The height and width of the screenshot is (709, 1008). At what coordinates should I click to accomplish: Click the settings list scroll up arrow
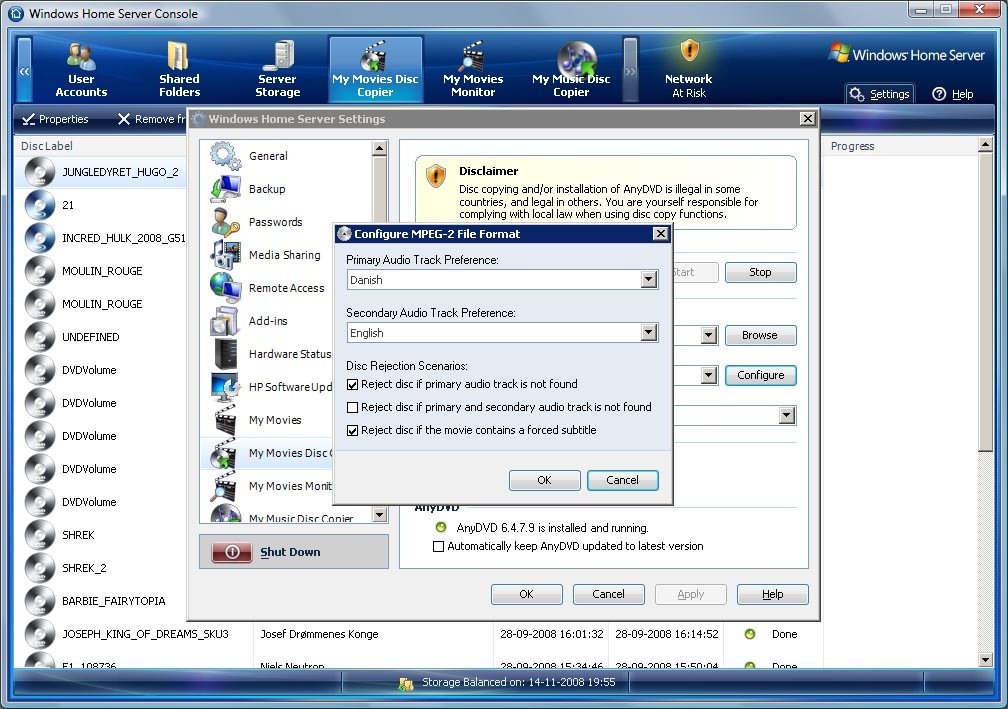pyautogui.click(x=379, y=148)
